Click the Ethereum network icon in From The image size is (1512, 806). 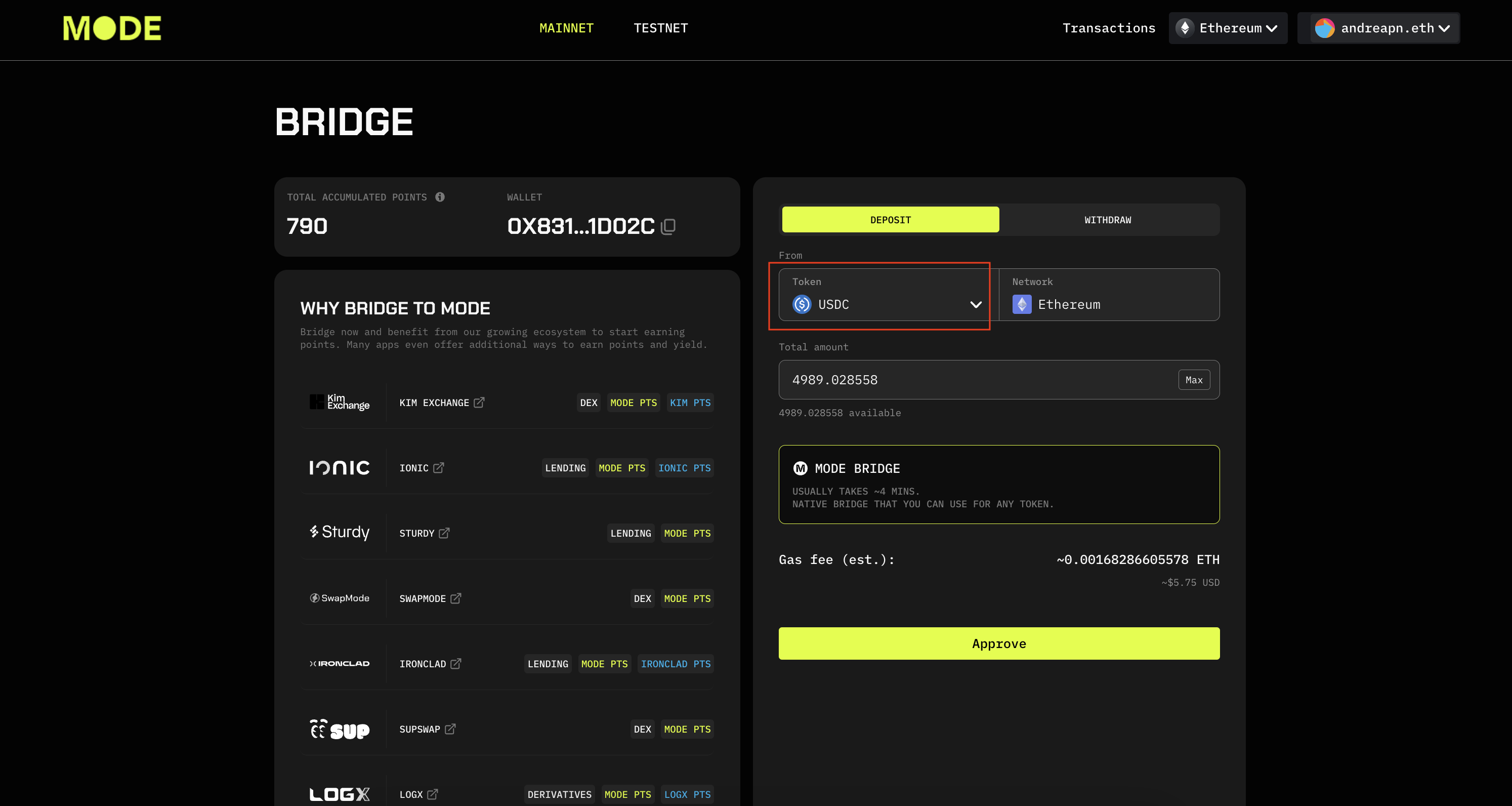pos(1022,304)
